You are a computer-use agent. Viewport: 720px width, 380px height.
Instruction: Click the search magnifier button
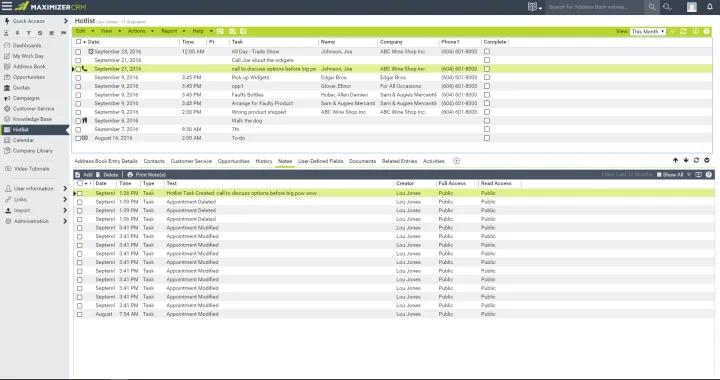[652, 7]
